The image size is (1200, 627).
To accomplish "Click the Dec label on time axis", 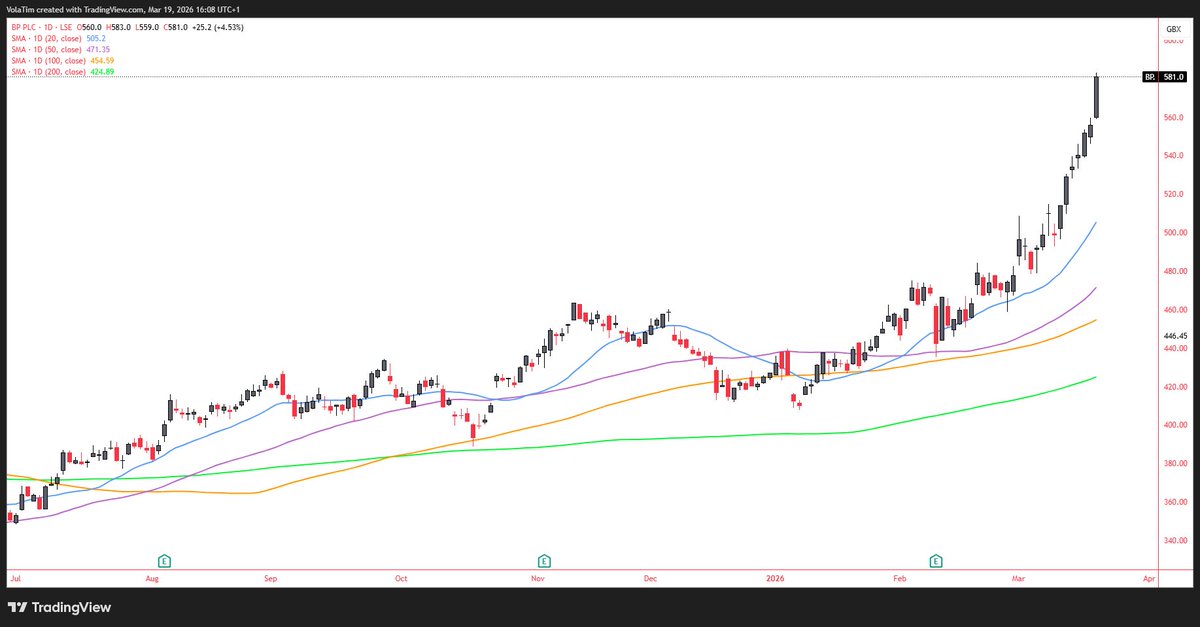I will click(x=649, y=578).
